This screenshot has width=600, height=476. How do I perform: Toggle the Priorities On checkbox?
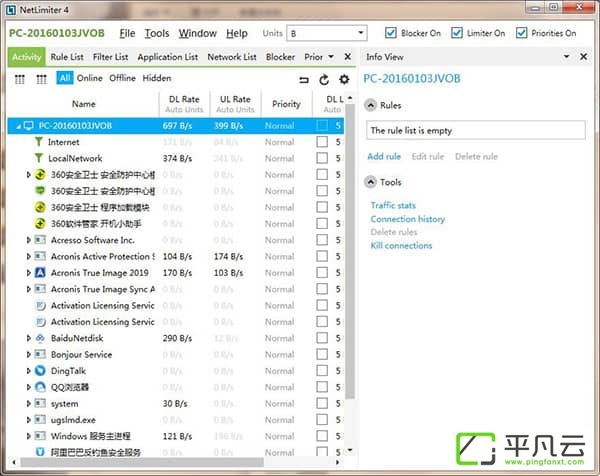[x=521, y=33]
